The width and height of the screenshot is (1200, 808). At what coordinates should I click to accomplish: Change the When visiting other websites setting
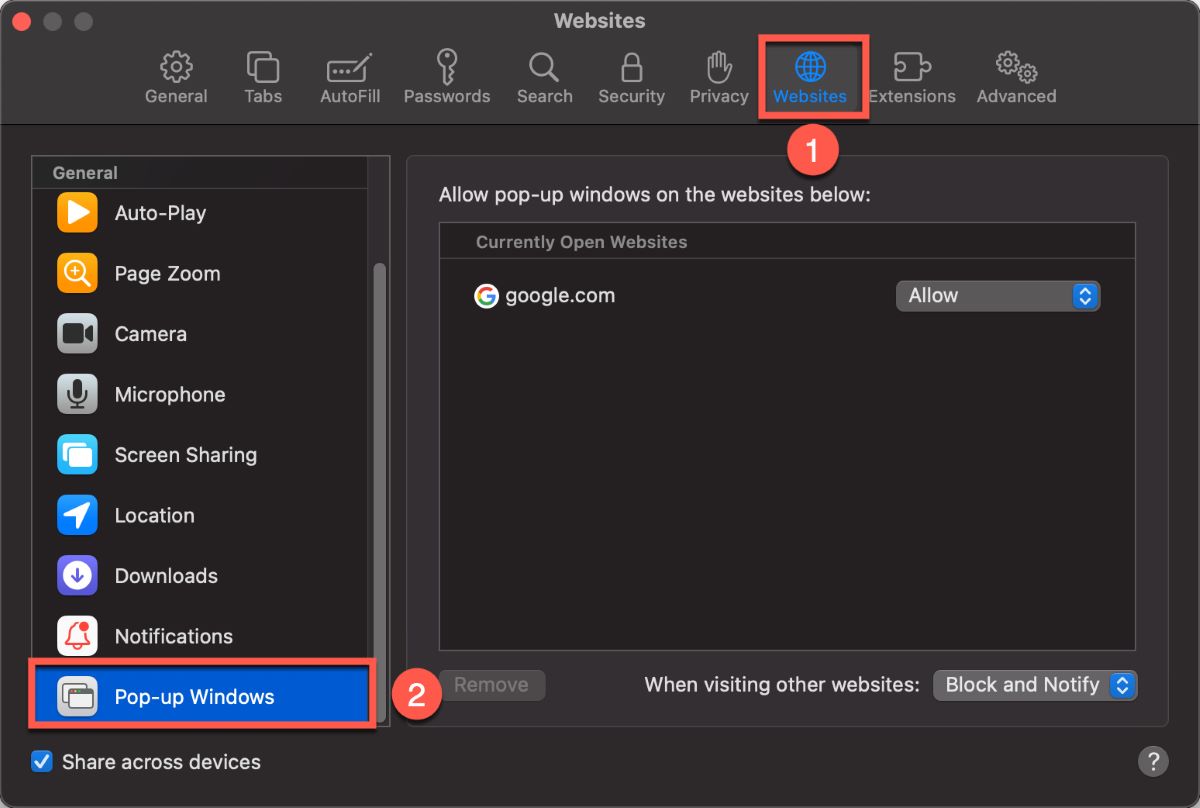coord(1035,685)
